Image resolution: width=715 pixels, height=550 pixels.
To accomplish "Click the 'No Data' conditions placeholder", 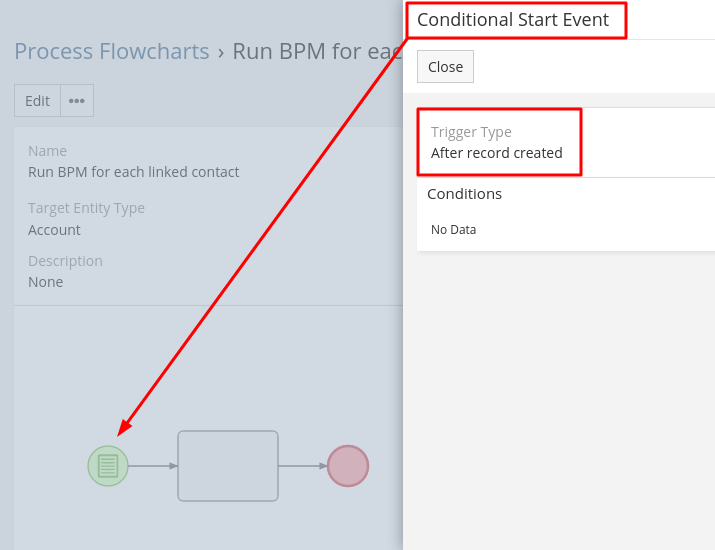I will (453, 230).
